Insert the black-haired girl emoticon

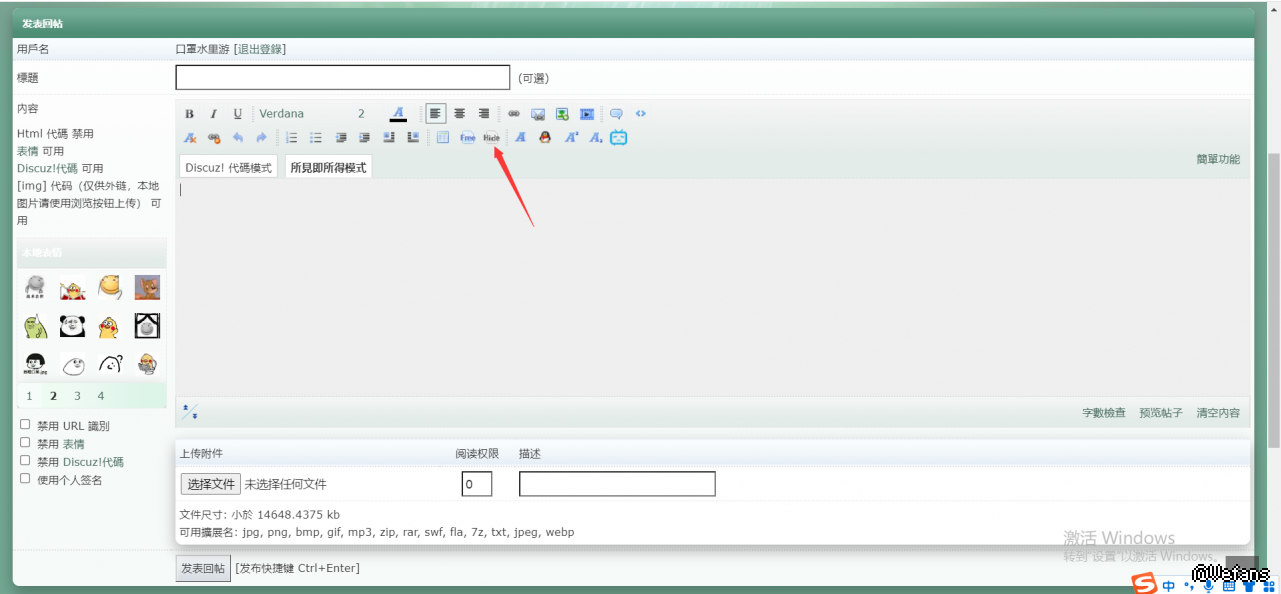pyautogui.click(x=35, y=363)
